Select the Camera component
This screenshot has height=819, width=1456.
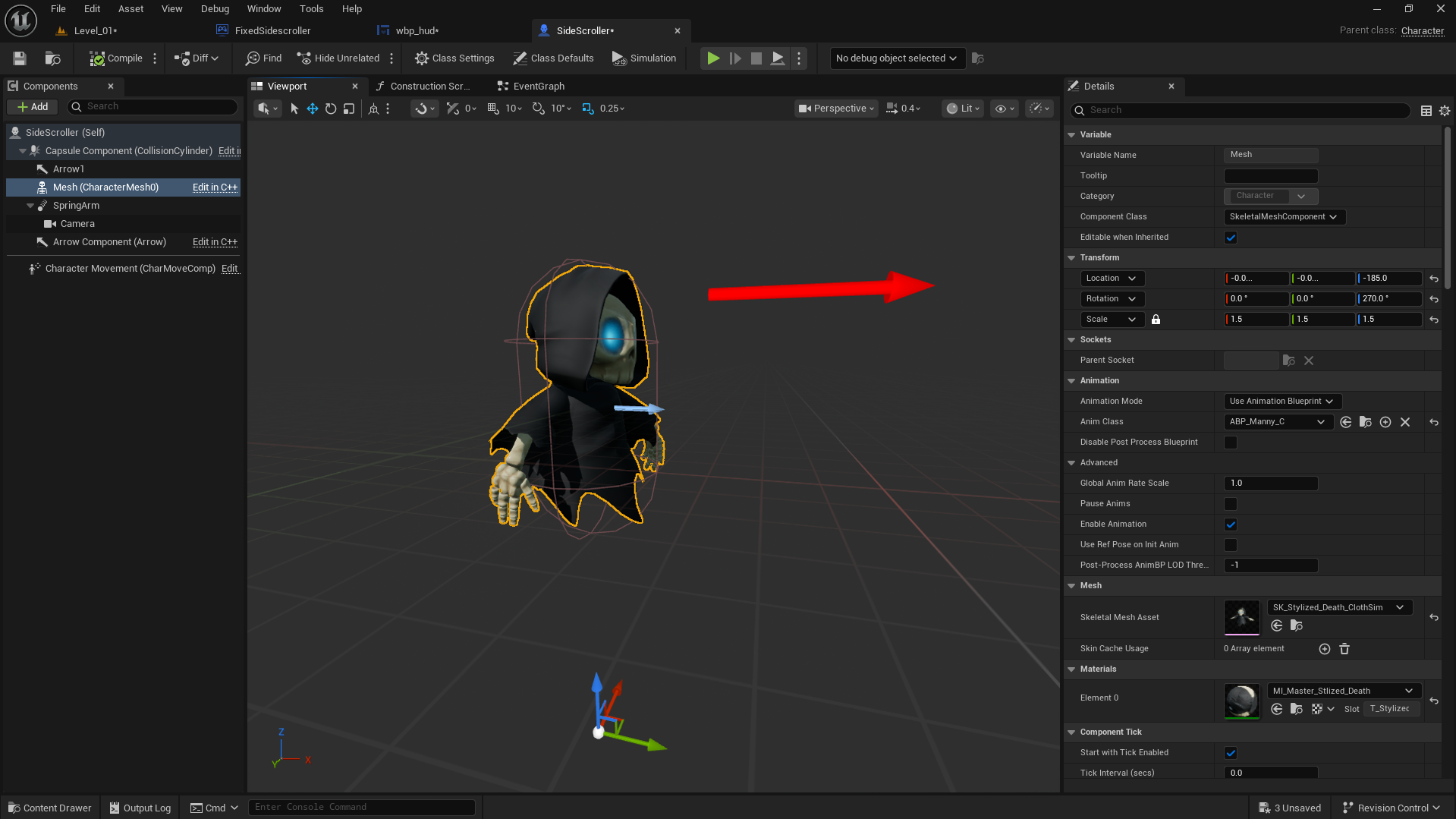click(x=77, y=224)
